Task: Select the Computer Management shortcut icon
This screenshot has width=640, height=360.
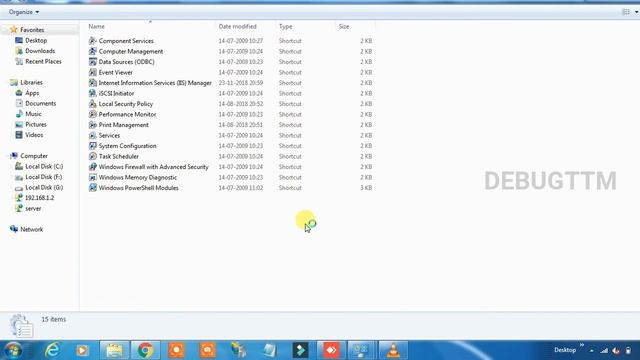Action: (x=93, y=51)
